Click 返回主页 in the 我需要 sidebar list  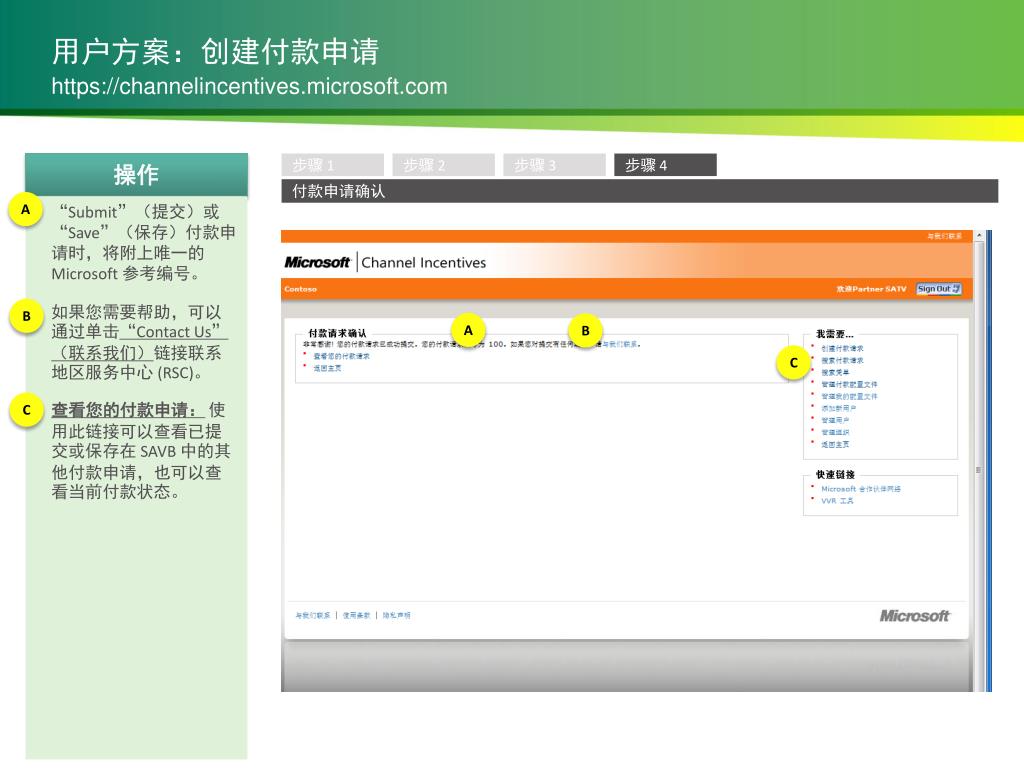(835, 444)
